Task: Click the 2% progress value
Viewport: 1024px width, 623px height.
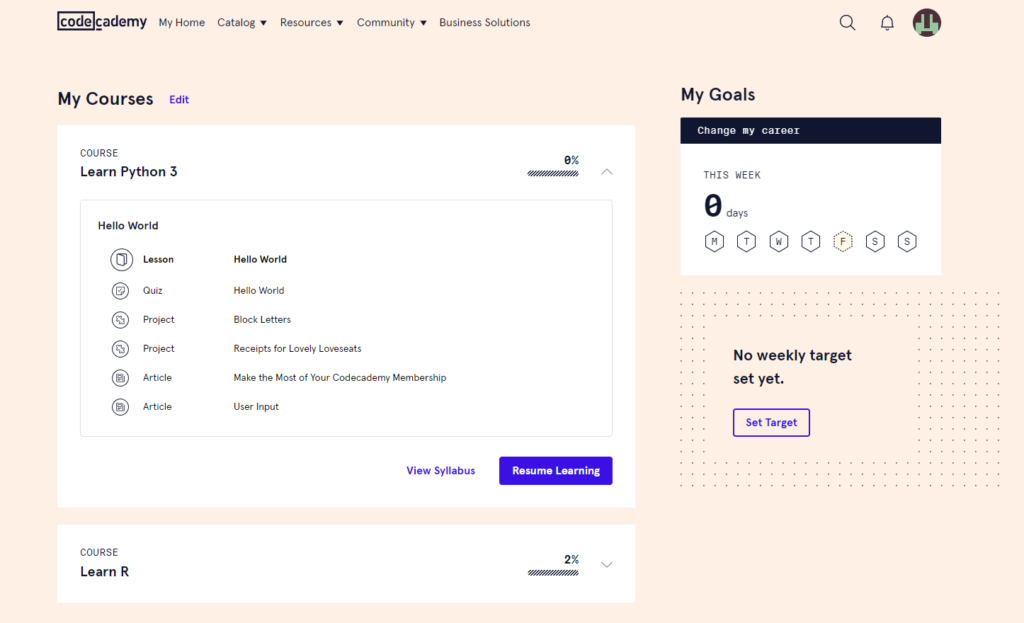Action: click(571, 560)
